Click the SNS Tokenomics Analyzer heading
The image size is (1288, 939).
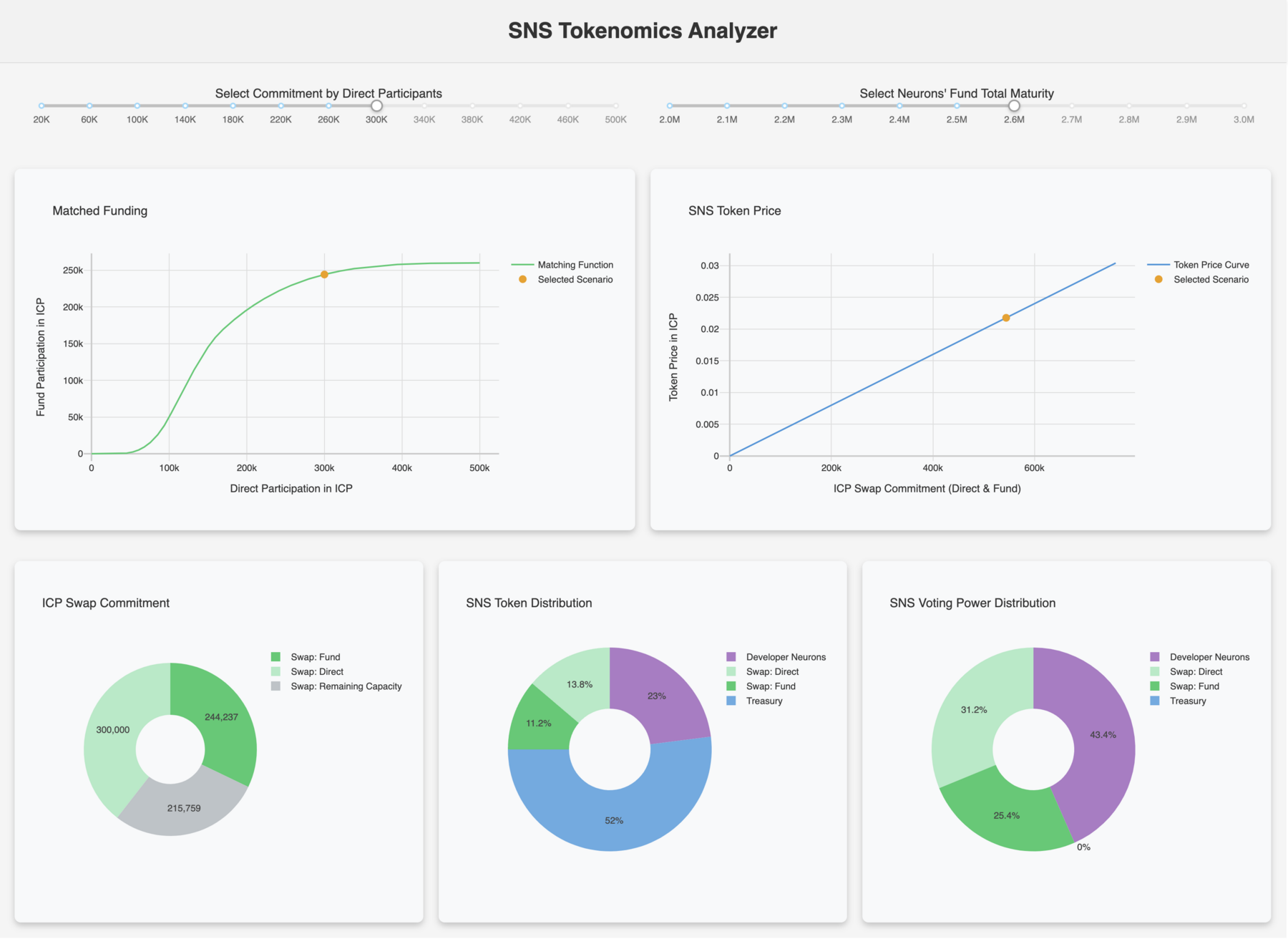(x=643, y=31)
